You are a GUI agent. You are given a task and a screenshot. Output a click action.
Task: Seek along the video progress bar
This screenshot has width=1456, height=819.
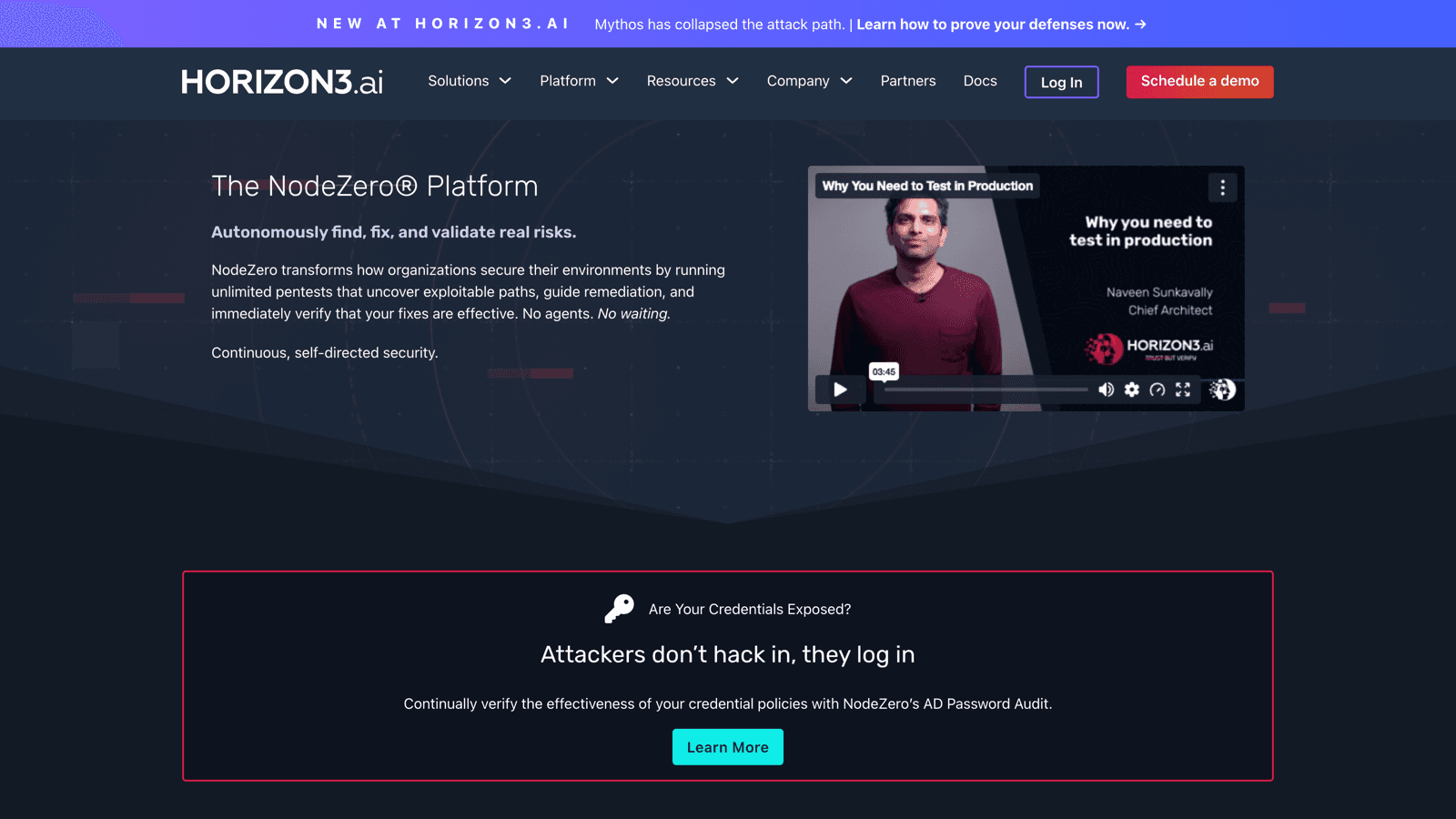[x=986, y=389]
